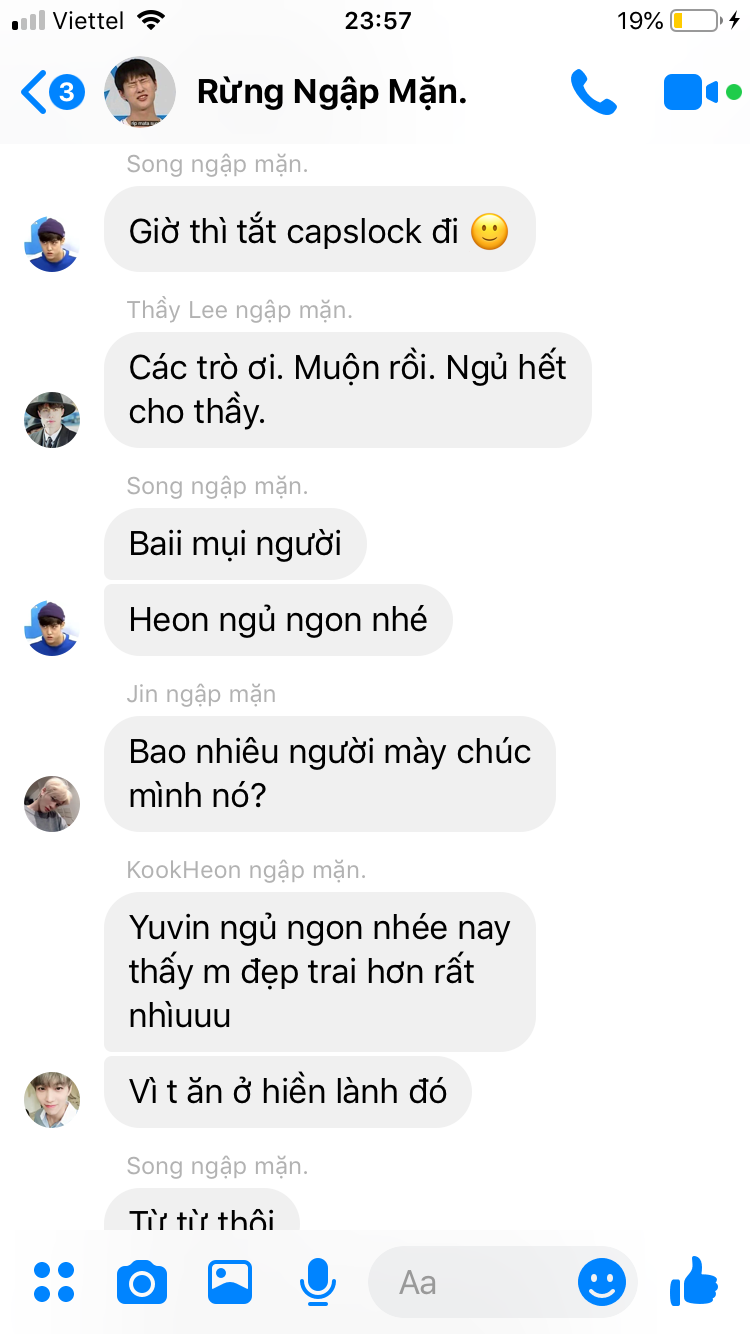750x1334 pixels.
Task: Tap KookHeon's avatar near Vì t ăn message
Action: [51, 1099]
